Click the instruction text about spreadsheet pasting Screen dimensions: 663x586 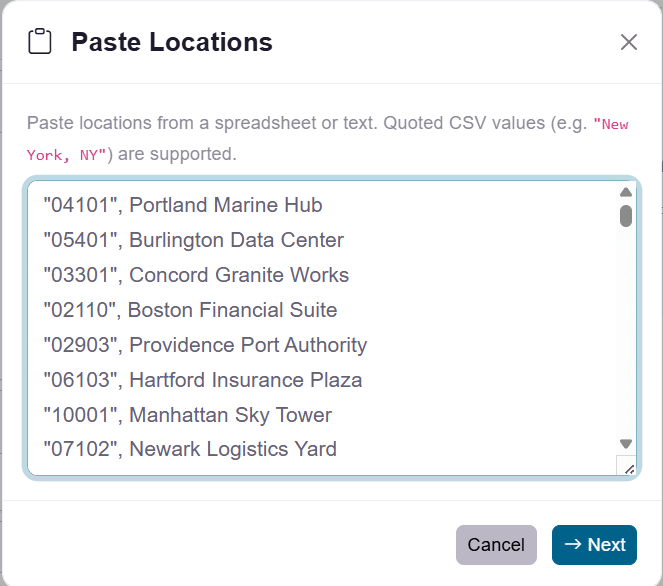tap(250, 124)
